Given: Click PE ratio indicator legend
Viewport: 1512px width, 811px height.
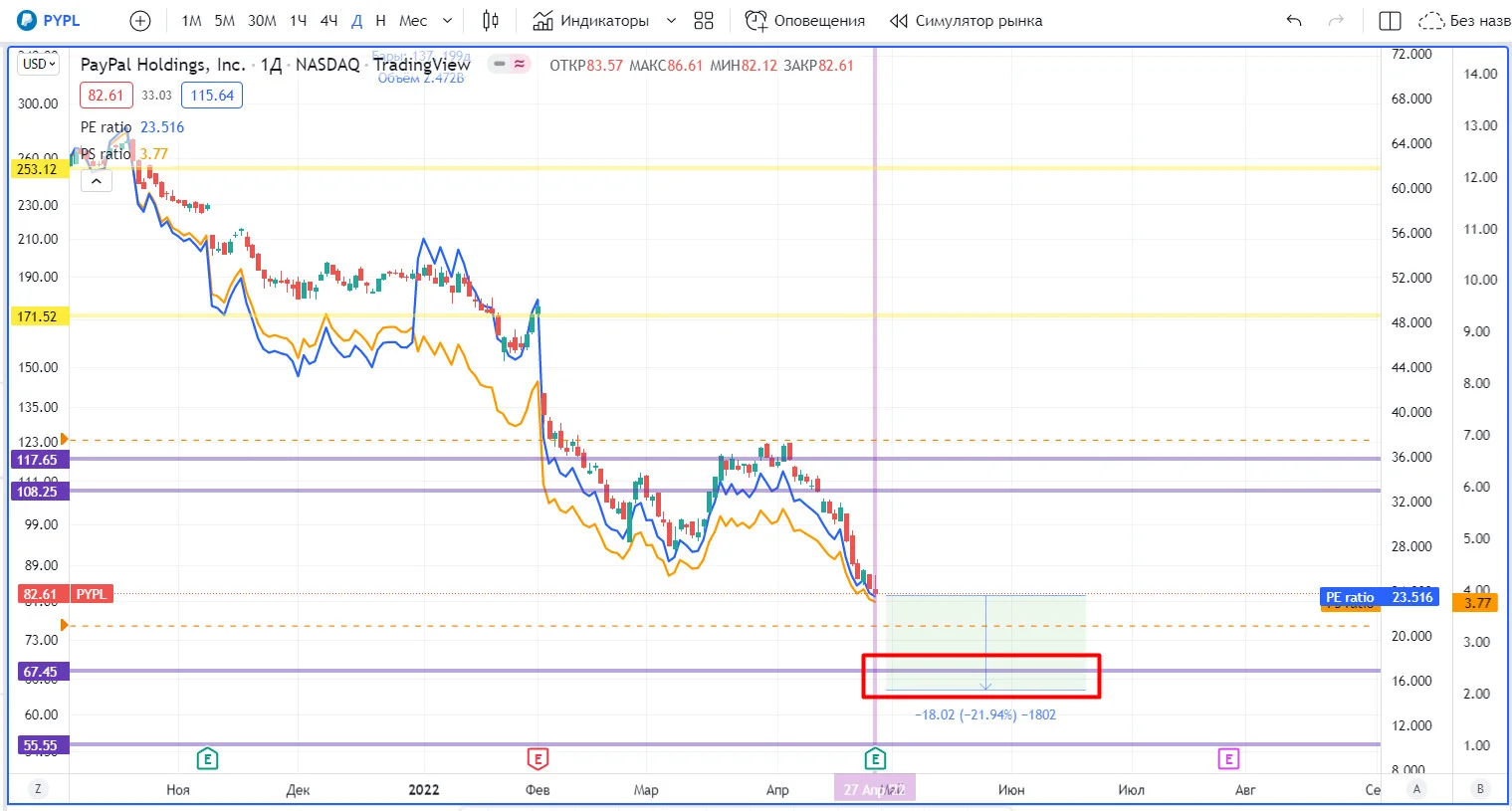Looking at the screenshot, I should (x=106, y=127).
